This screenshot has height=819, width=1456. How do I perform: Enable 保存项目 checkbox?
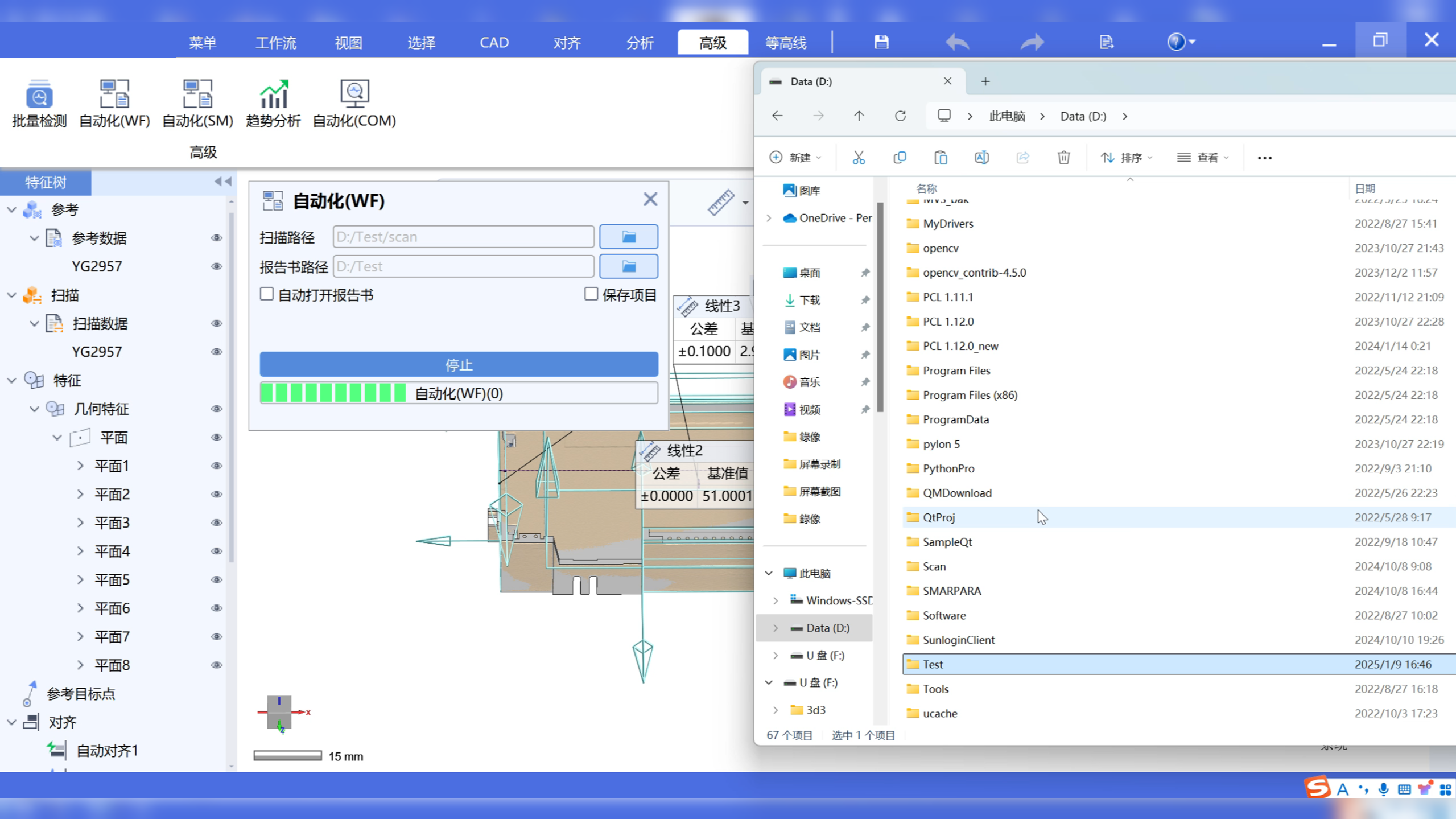591,294
